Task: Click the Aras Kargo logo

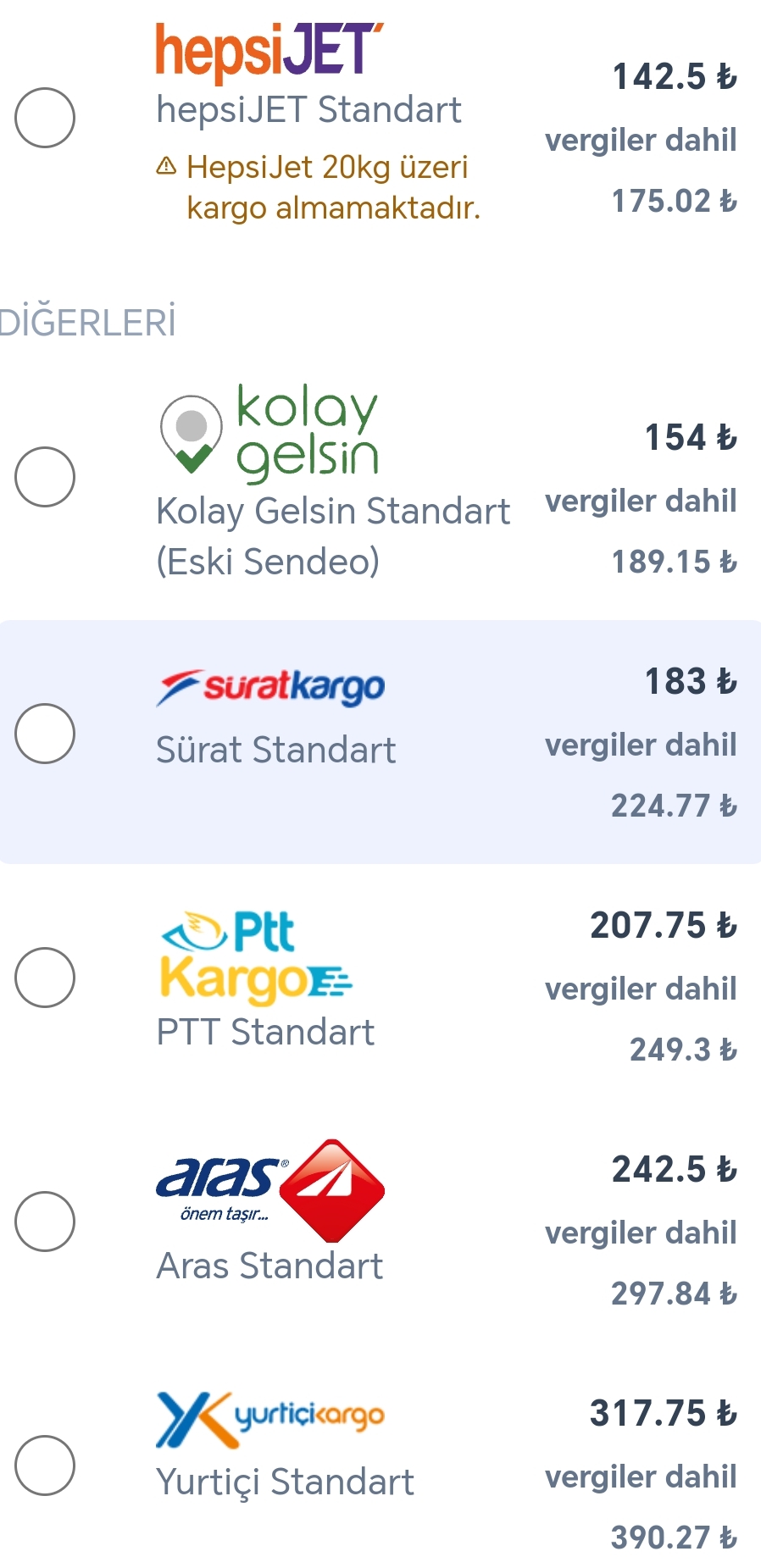Action: (x=270, y=1190)
